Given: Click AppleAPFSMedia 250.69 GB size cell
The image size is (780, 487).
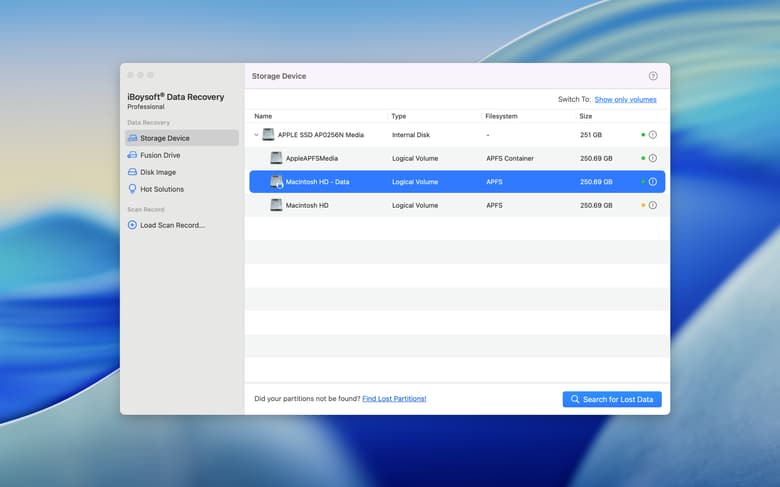Looking at the screenshot, I should coord(596,158).
